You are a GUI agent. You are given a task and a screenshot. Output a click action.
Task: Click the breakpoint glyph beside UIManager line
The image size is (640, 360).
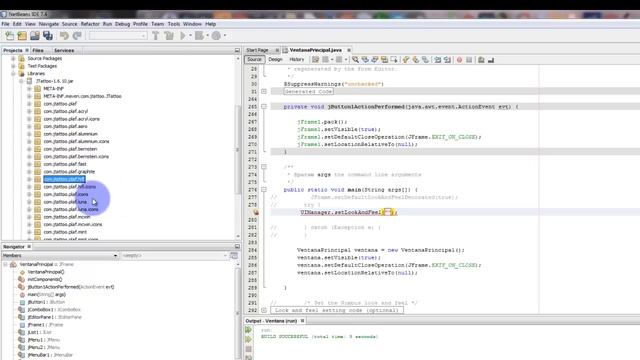256,212
